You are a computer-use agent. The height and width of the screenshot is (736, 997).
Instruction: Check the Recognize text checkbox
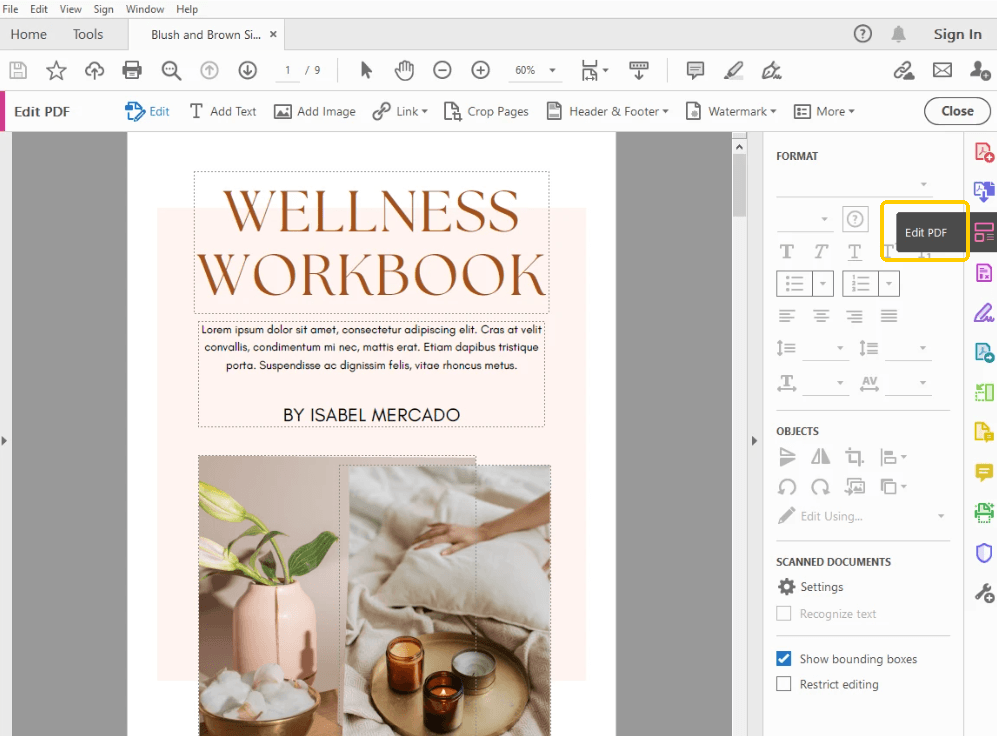coord(784,613)
